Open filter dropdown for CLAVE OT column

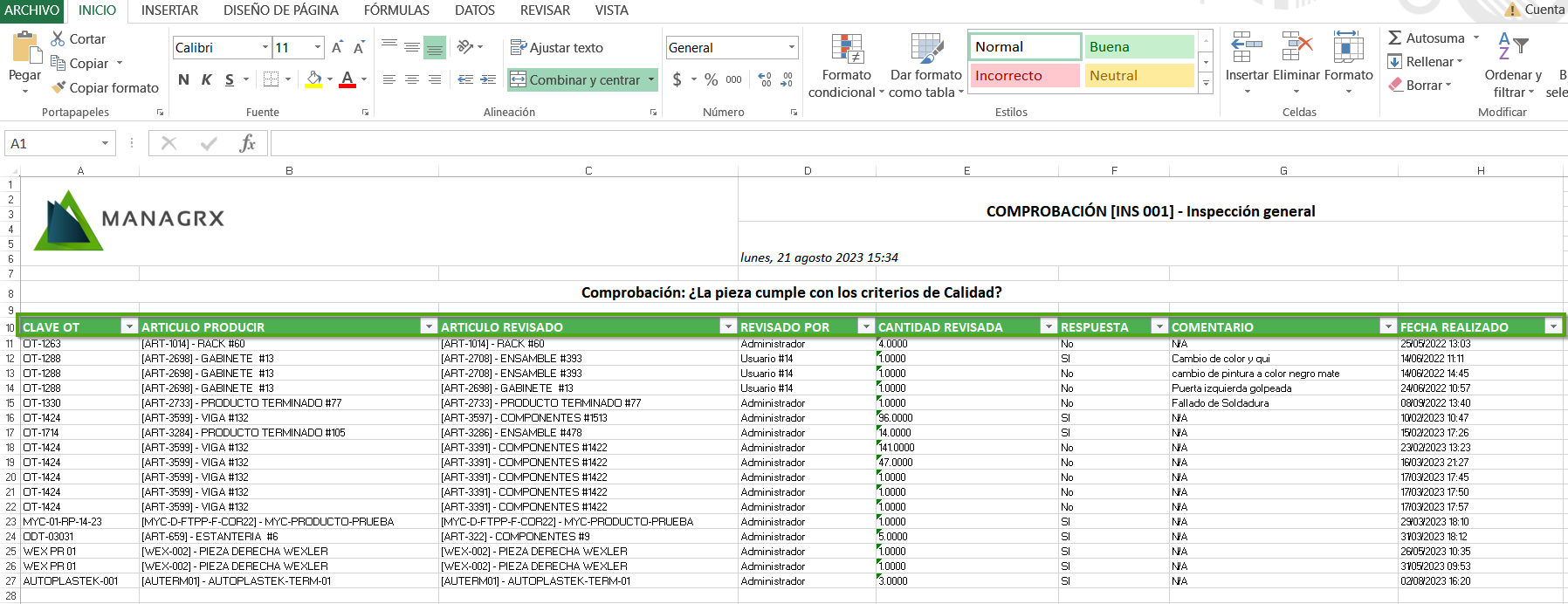click(129, 326)
